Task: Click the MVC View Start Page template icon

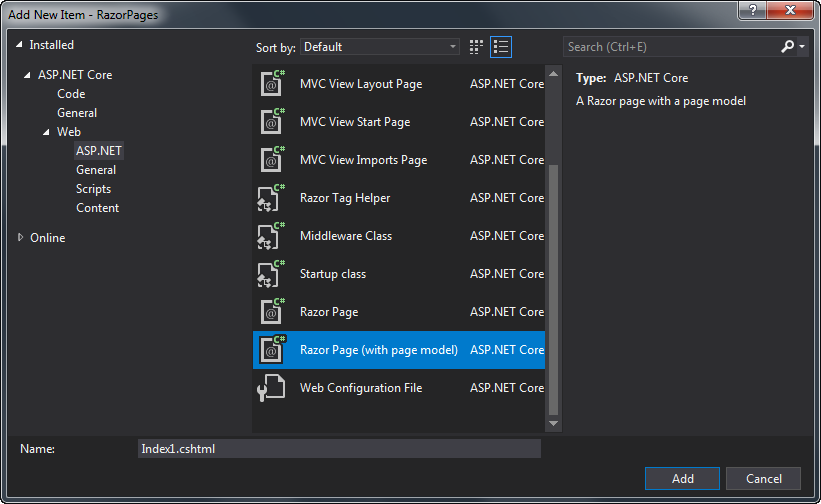Action: coord(272,122)
